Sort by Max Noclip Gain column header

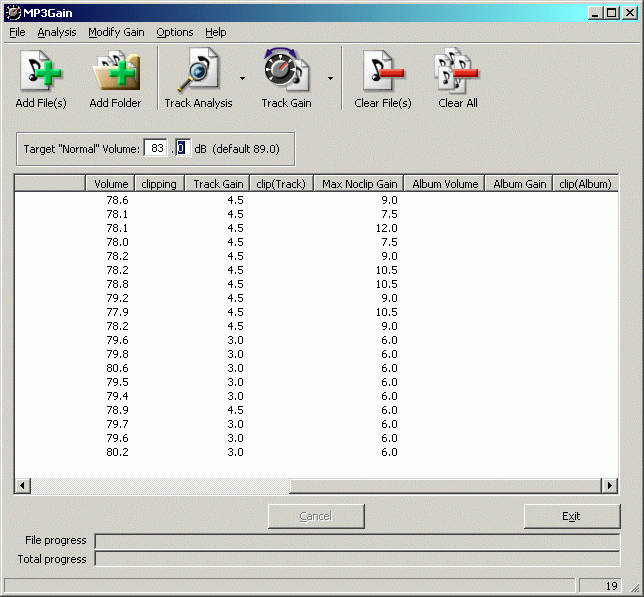(359, 184)
